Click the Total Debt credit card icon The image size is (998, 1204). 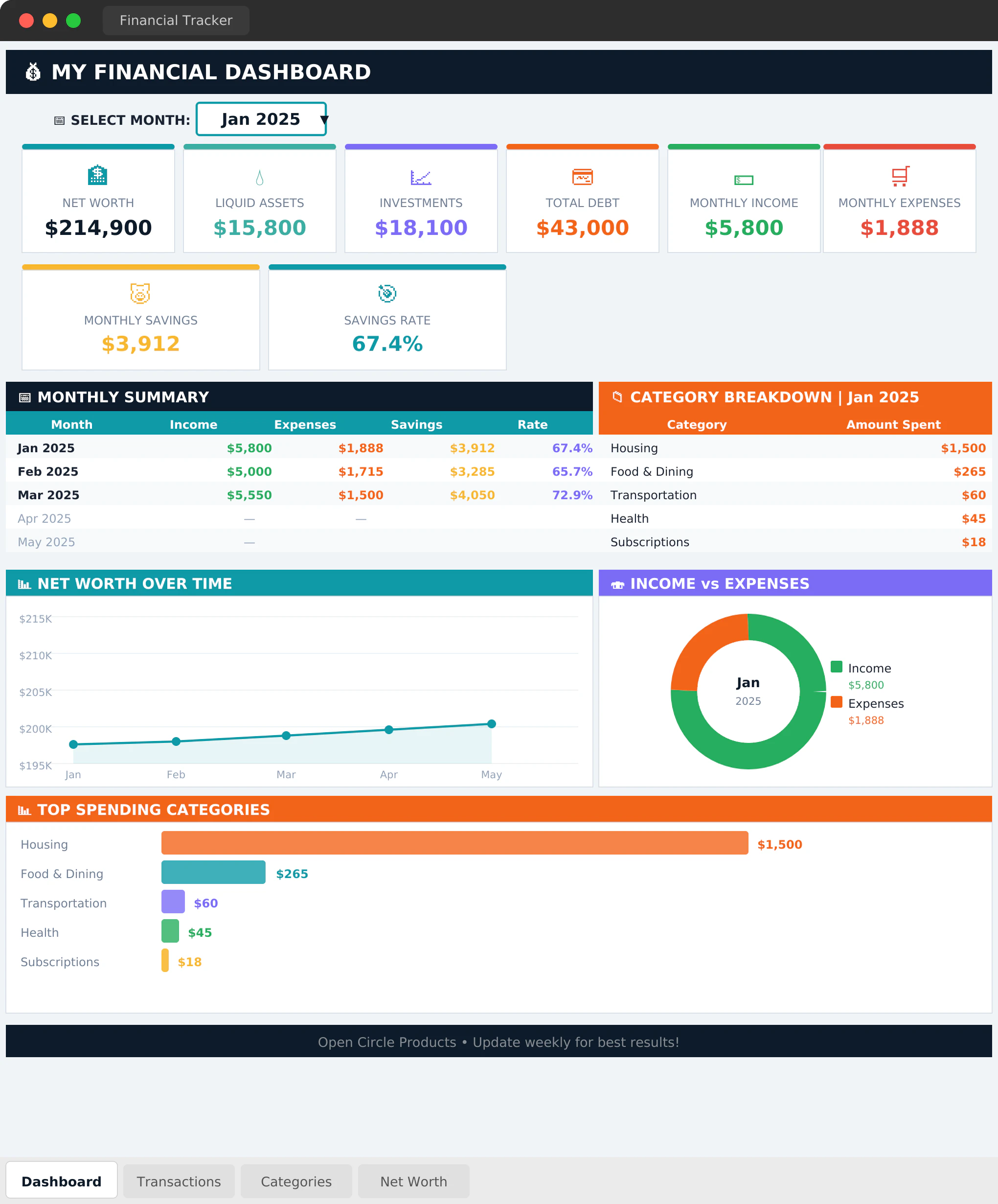click(582, 177)
